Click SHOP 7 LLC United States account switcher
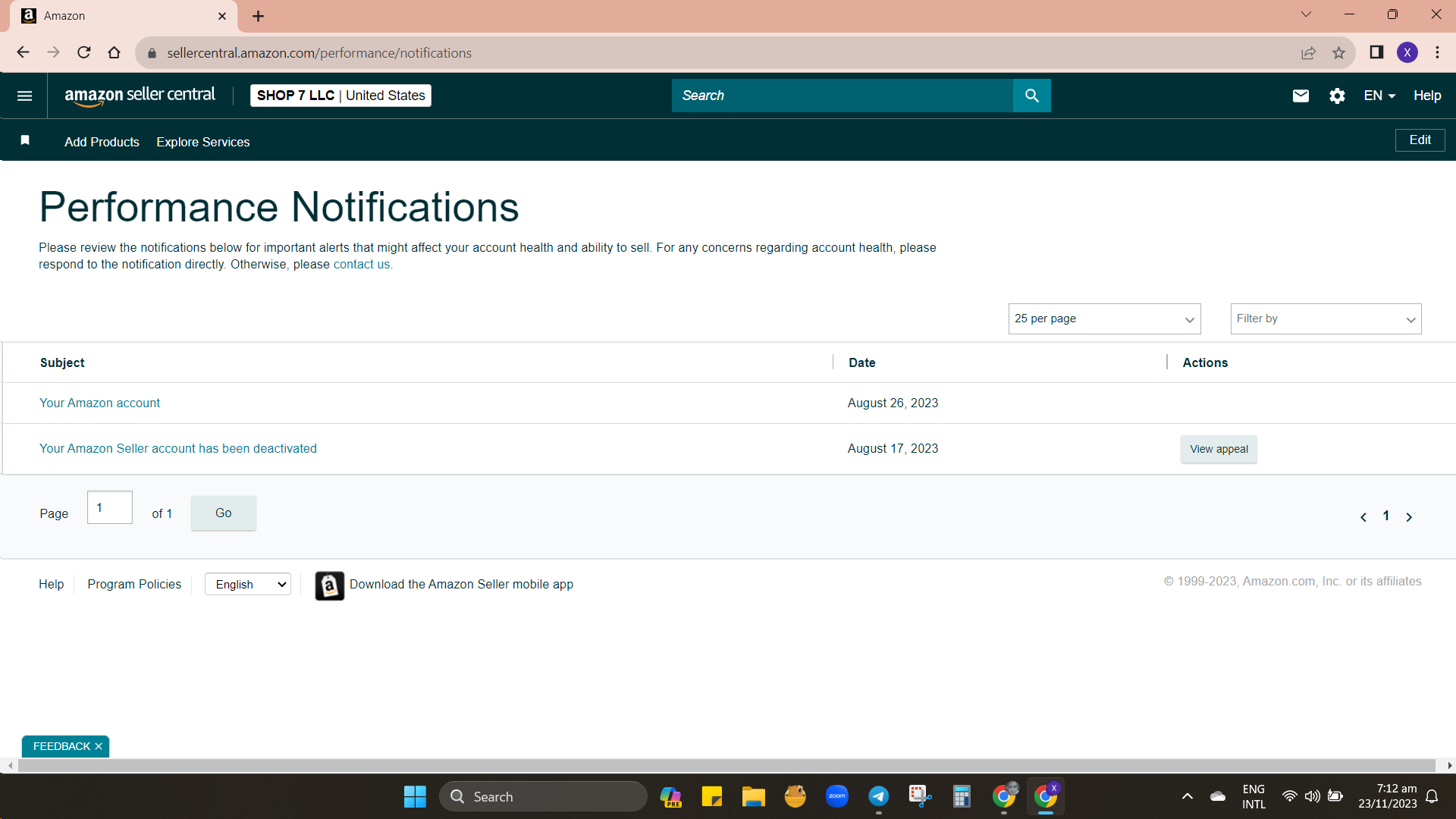The width and height of the screenshot is (1456, 819). (x=340, y=96)
